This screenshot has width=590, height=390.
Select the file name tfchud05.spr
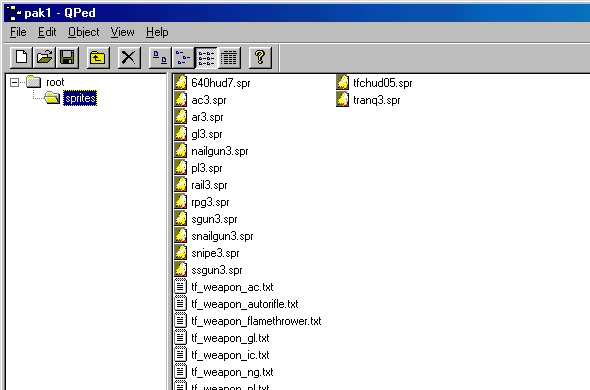click(383, 83)
